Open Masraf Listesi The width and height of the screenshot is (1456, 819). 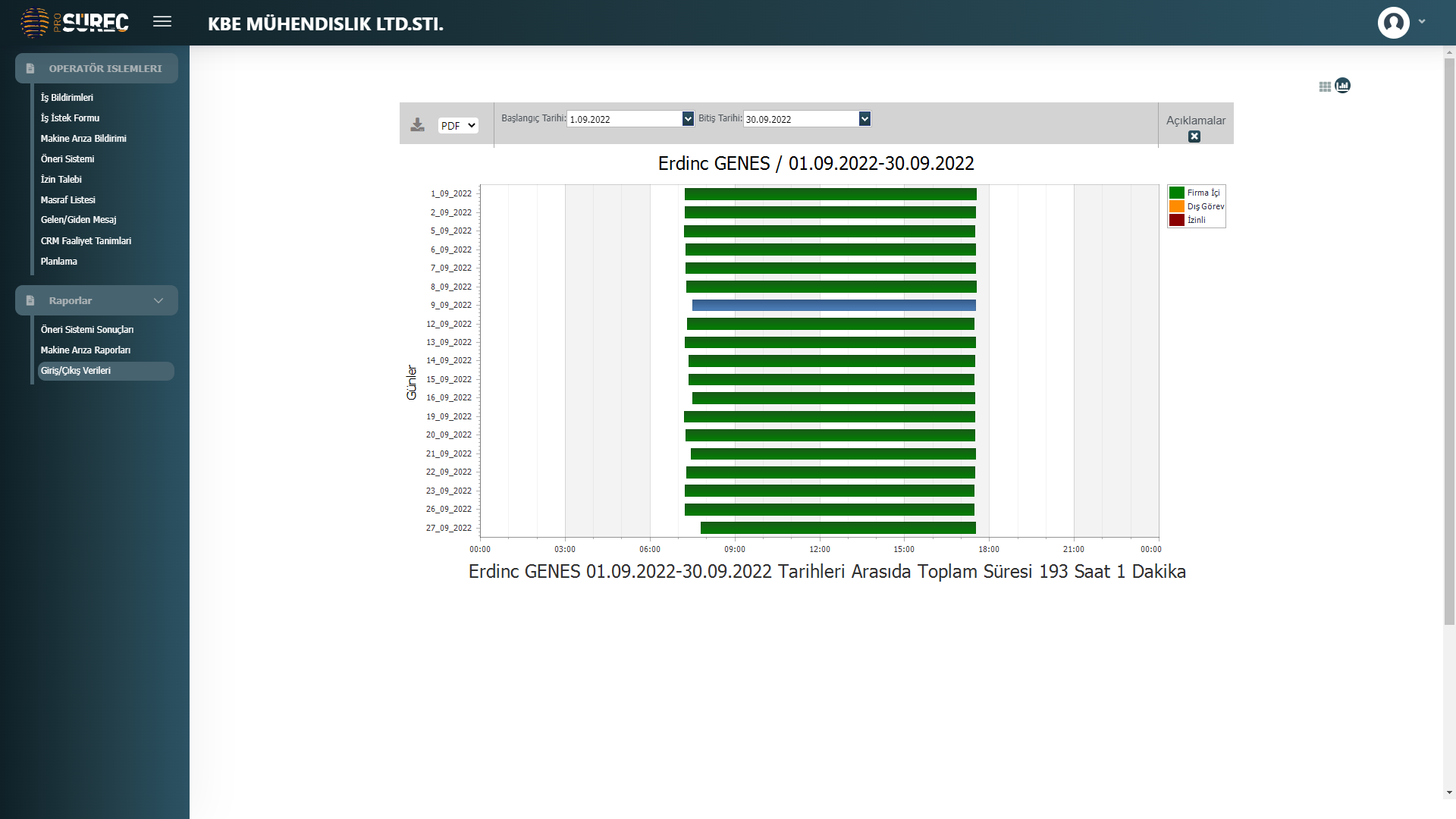point(67,200)
